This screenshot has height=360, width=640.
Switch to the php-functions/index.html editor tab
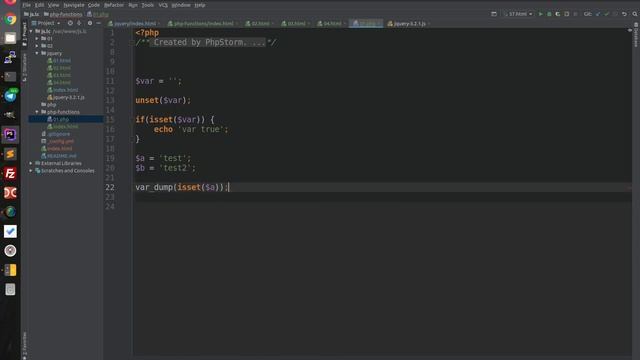(x=203, y=24)
